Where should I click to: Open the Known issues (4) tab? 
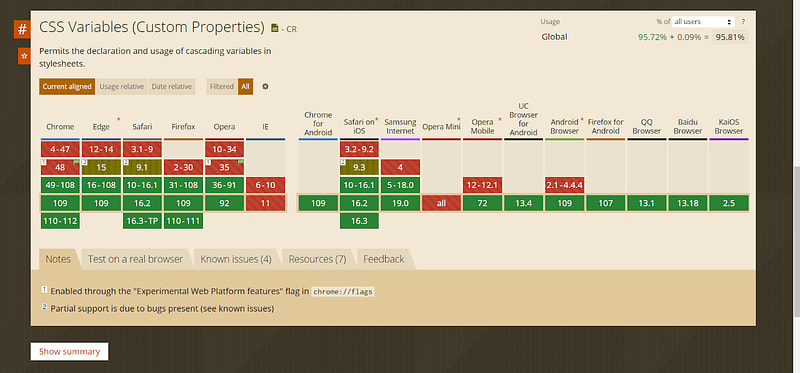point(236,259)
